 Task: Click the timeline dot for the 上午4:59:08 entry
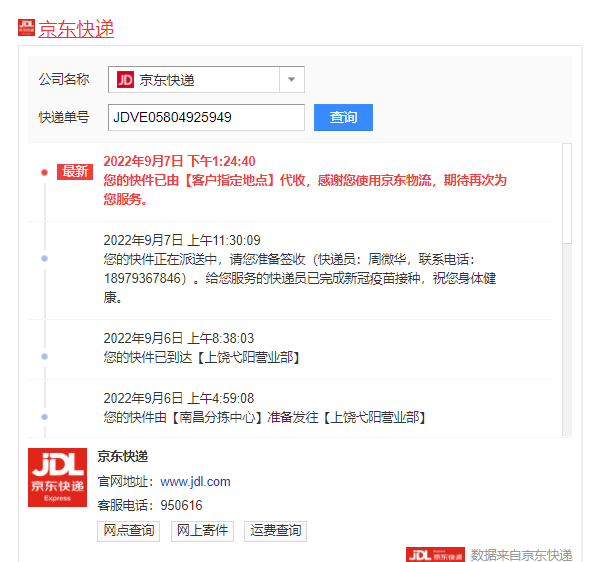(x=45, y=417)
